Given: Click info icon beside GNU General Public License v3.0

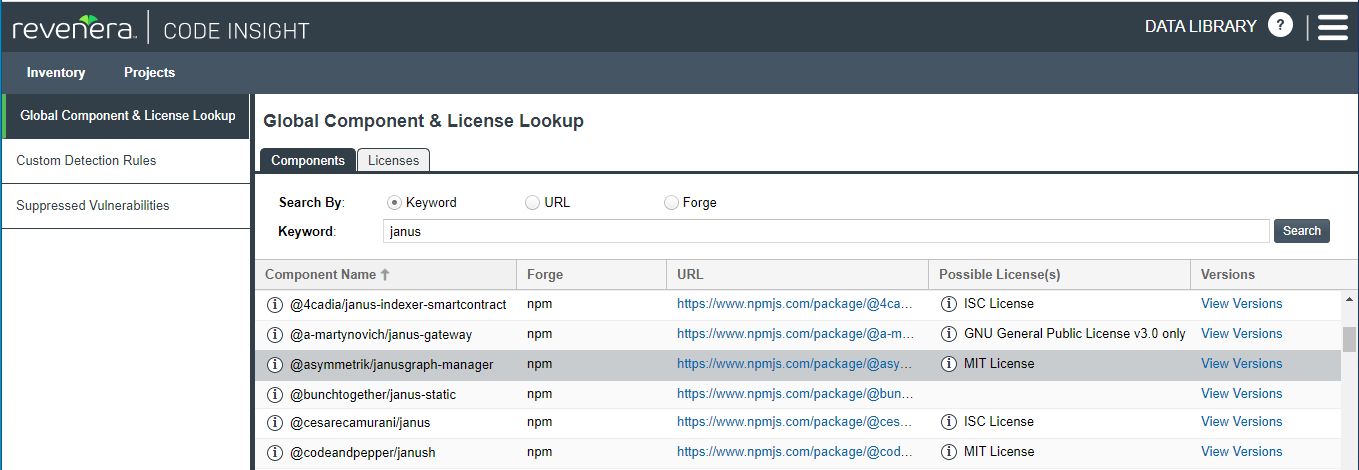Looking at the screenshot, I should tap(949, 334).
